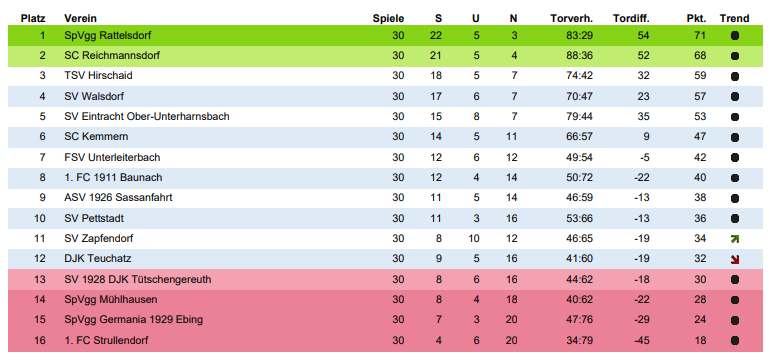Select SV Eintracht Ober-Unterharnsbach team name
Image resolution: width=770 pixels, height=360 pixels.
(147, 116)
